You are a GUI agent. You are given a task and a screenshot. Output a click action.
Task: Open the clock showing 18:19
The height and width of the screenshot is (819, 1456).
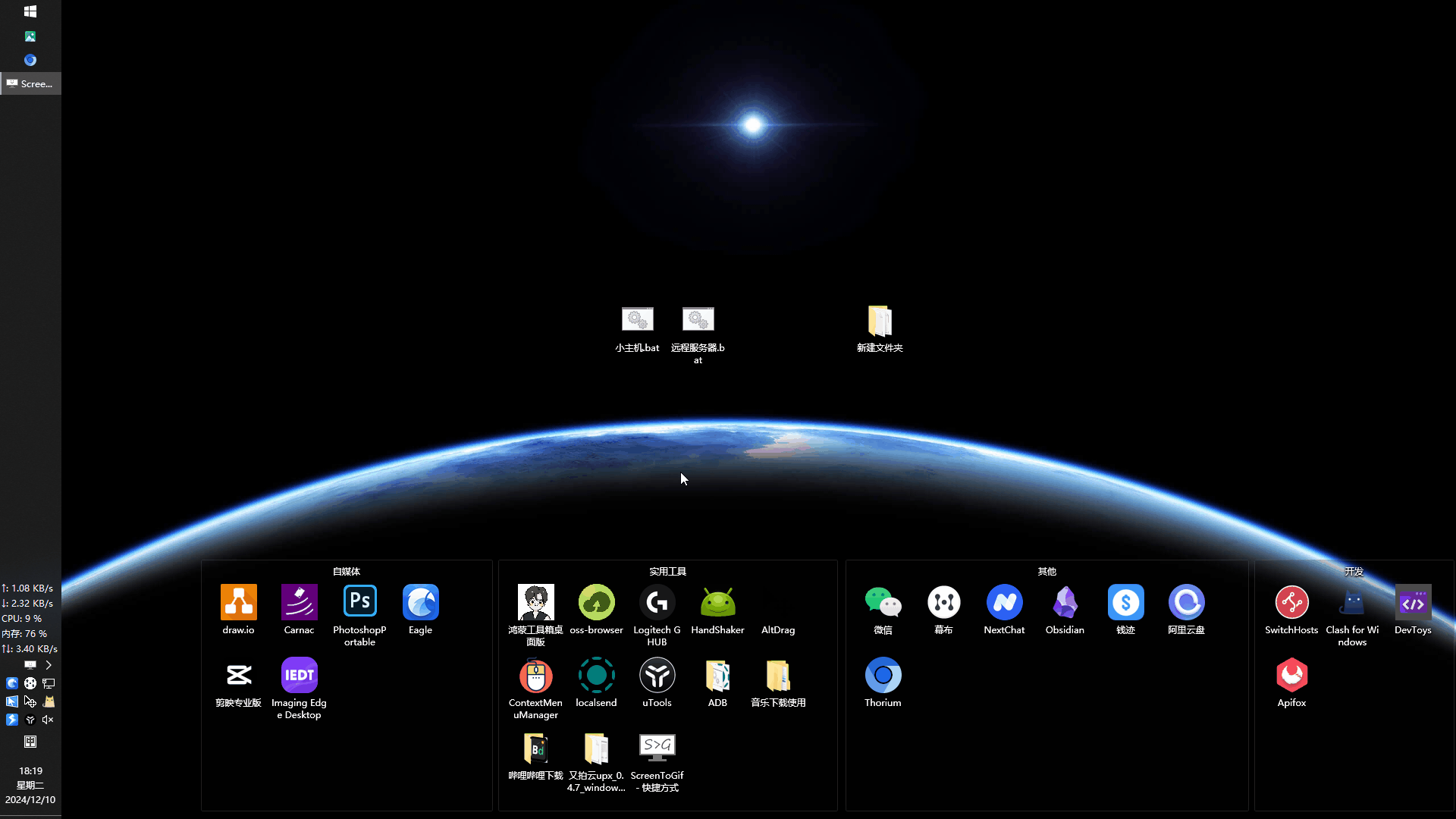point(30,770)
